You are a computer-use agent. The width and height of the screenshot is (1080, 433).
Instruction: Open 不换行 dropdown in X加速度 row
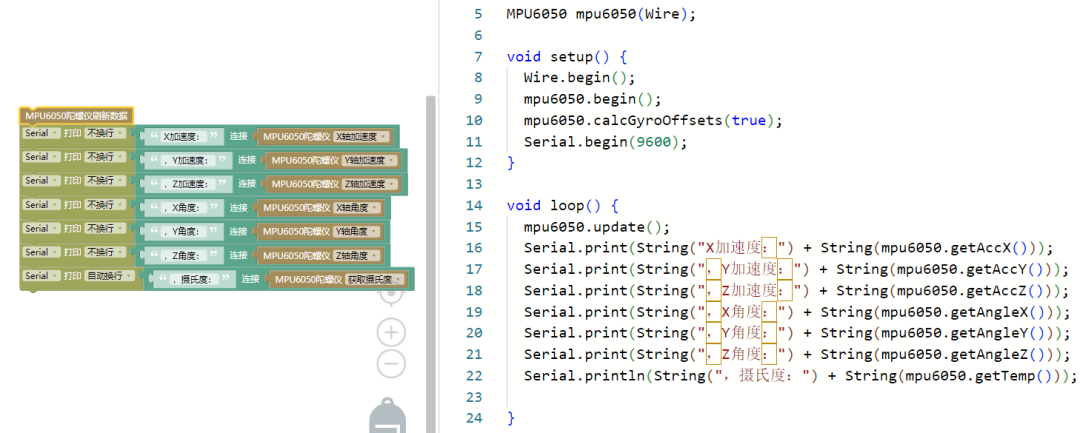[x=105, y=133]
